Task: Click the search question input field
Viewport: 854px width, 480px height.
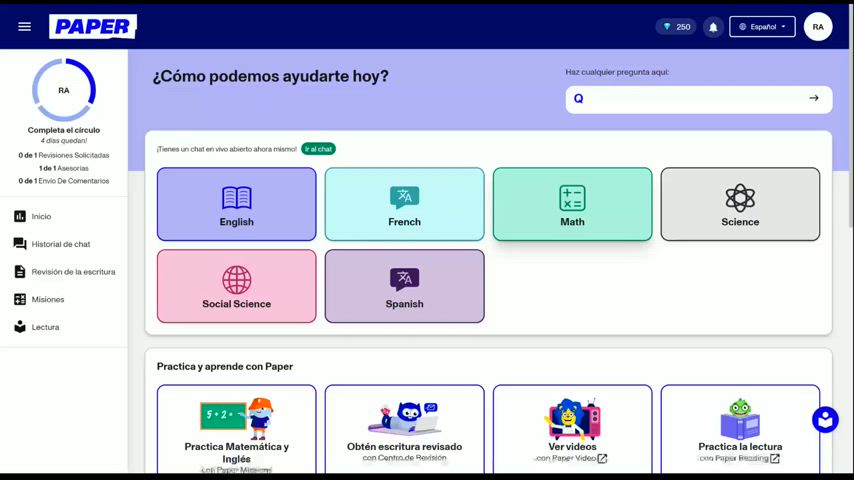Action: 699,99
